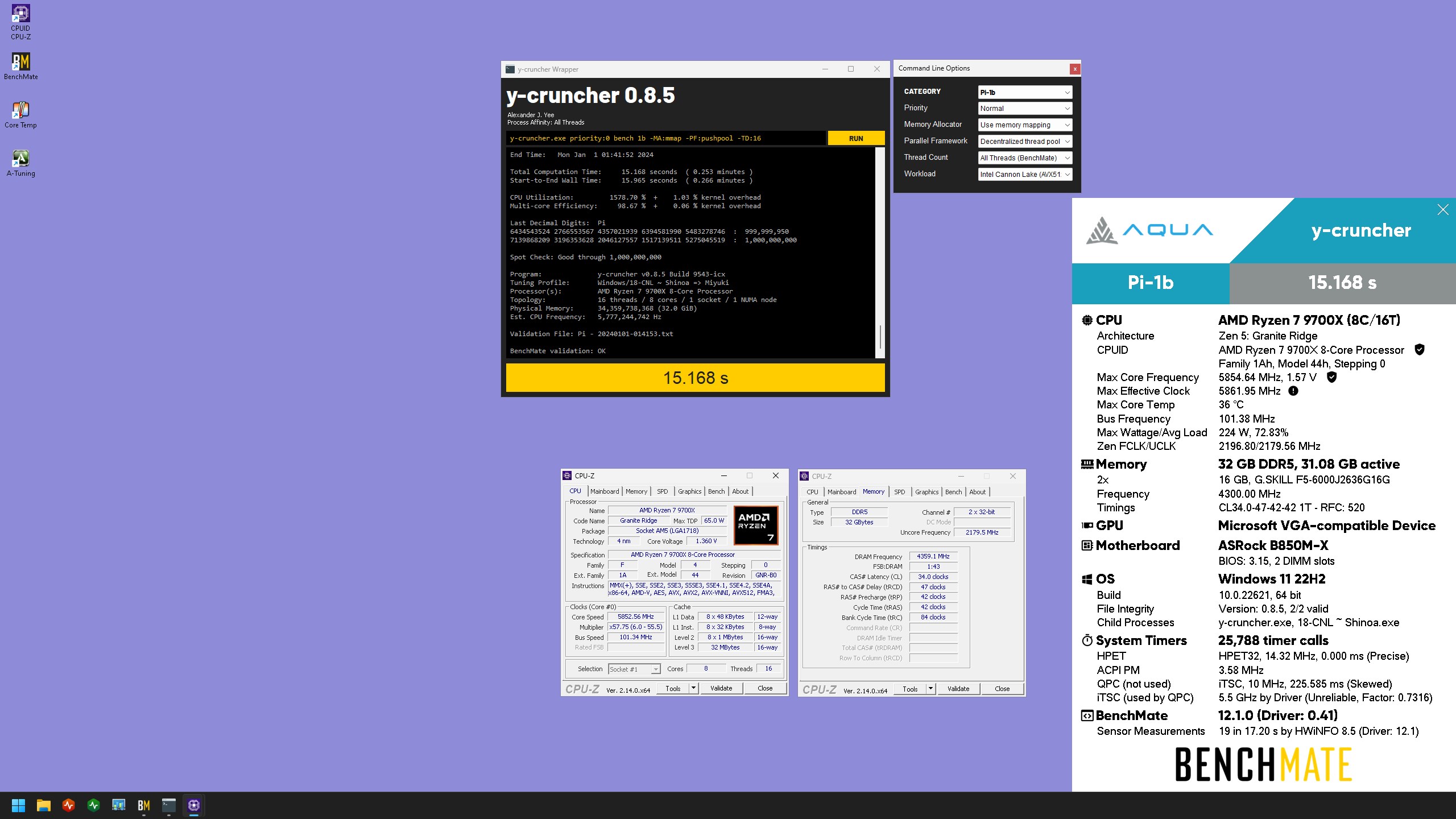Click the yellow 15.168 s result bar
The image size is (1456, 819).
[695, 378]
